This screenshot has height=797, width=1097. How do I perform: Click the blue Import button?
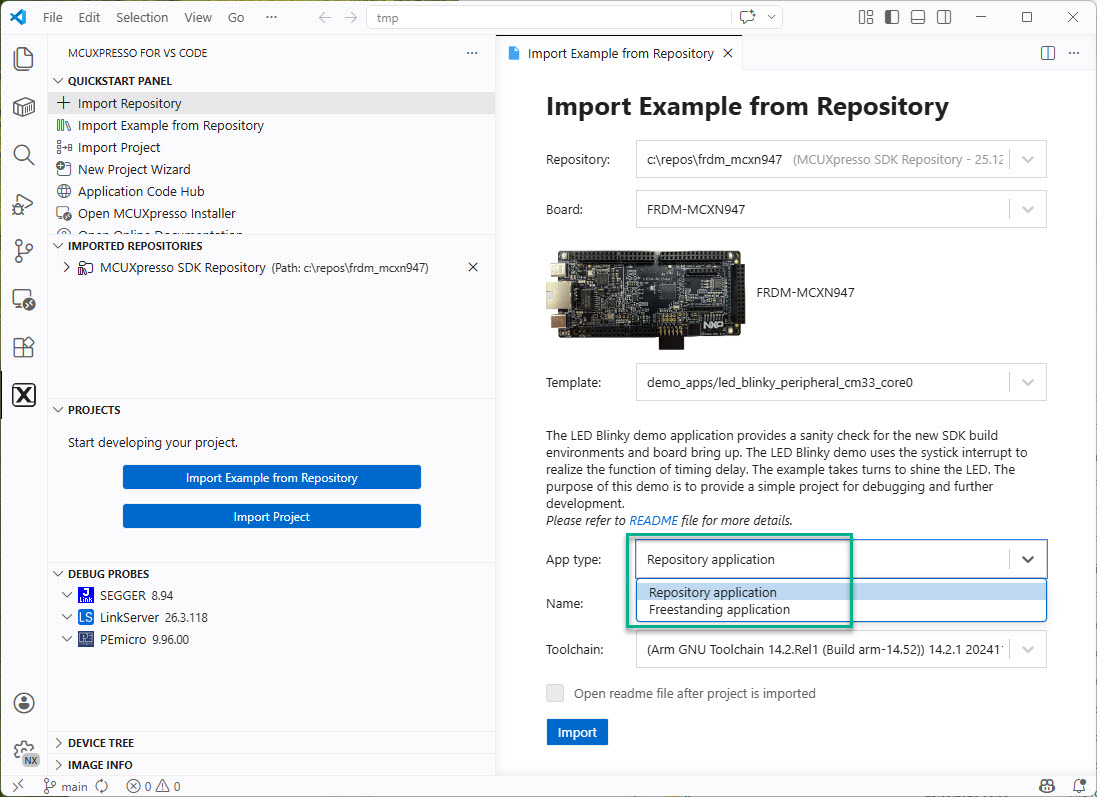pyautogui.click(x=577, y=733)
